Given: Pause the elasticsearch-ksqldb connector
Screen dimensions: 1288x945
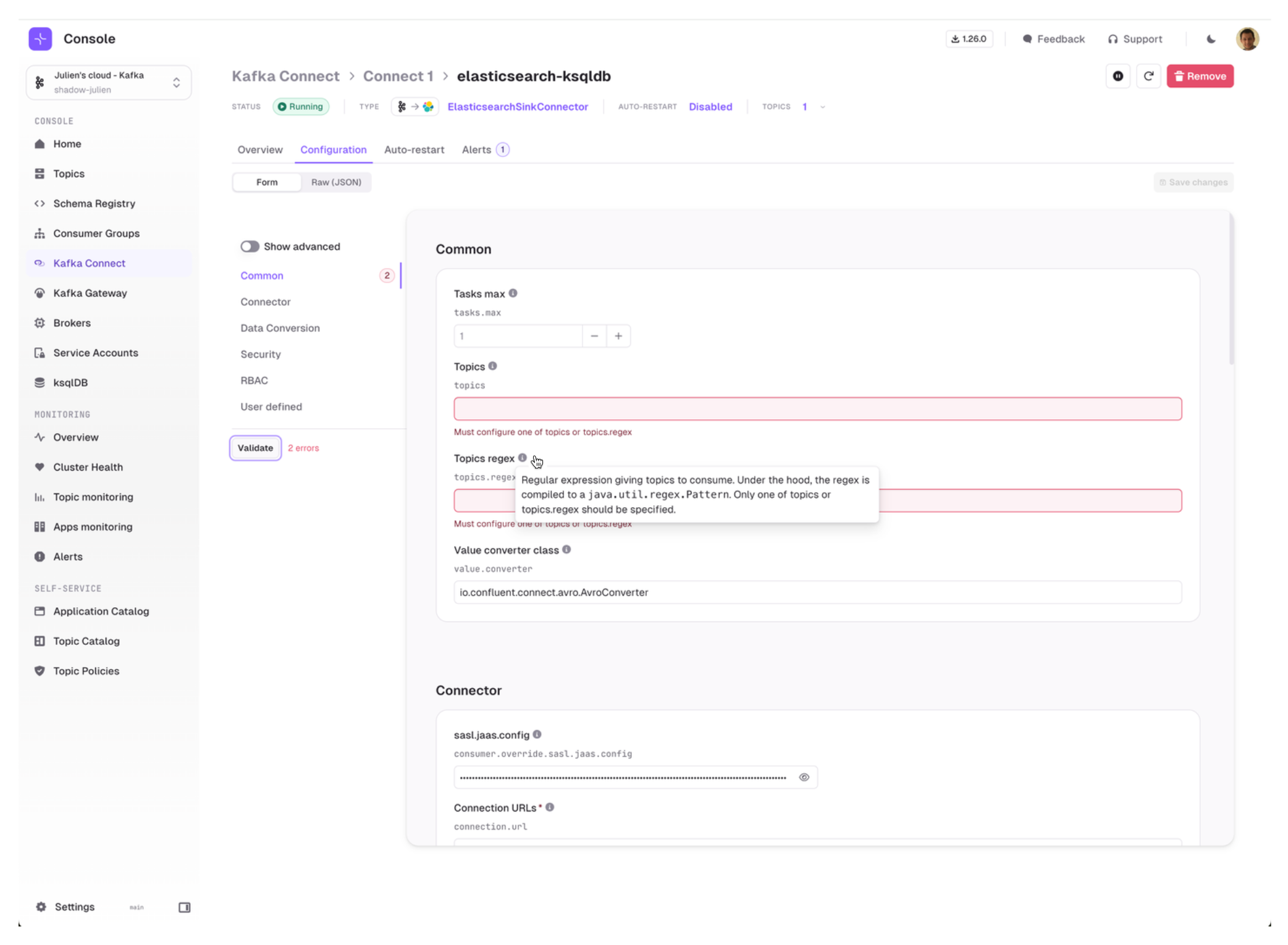Looking at the screenshot, I should point(1118,76).
